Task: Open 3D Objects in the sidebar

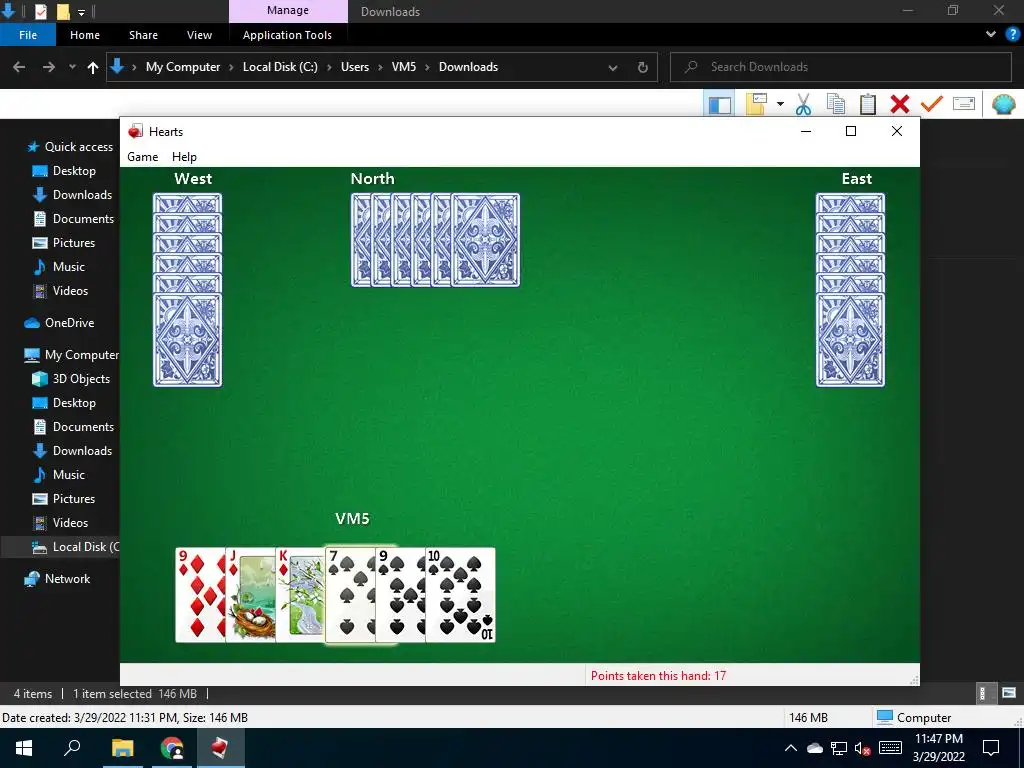Action: (81, 379)
